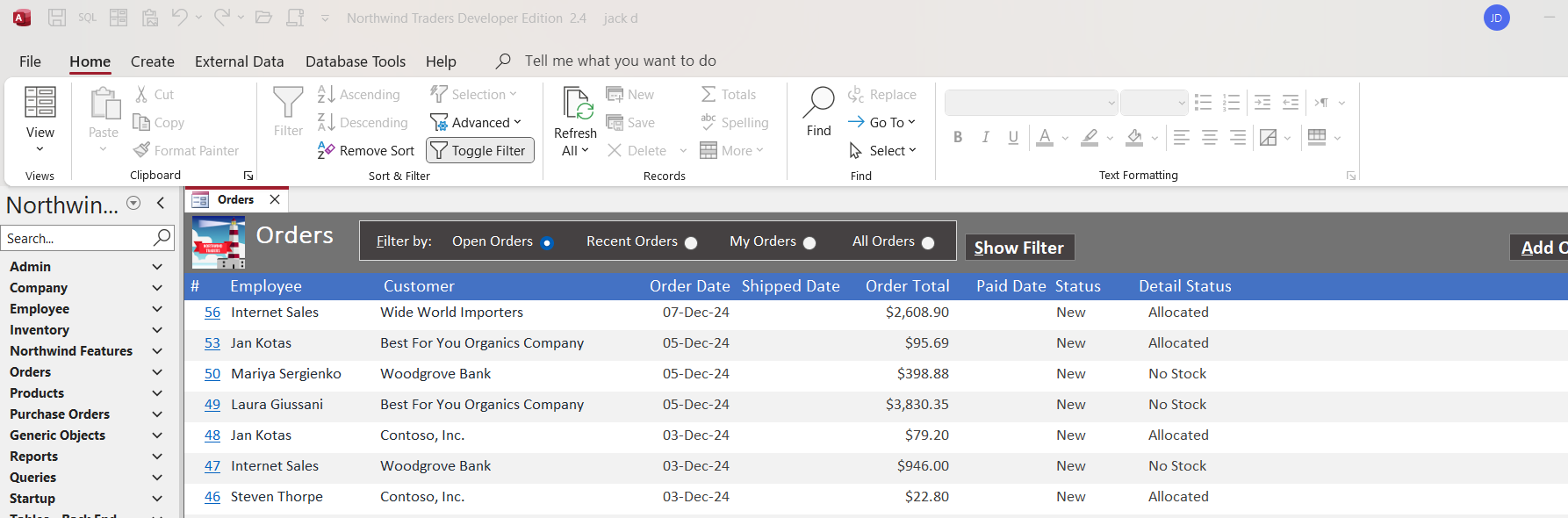
Task: Open the Create ribbon tab
Action: click(153, 61)
